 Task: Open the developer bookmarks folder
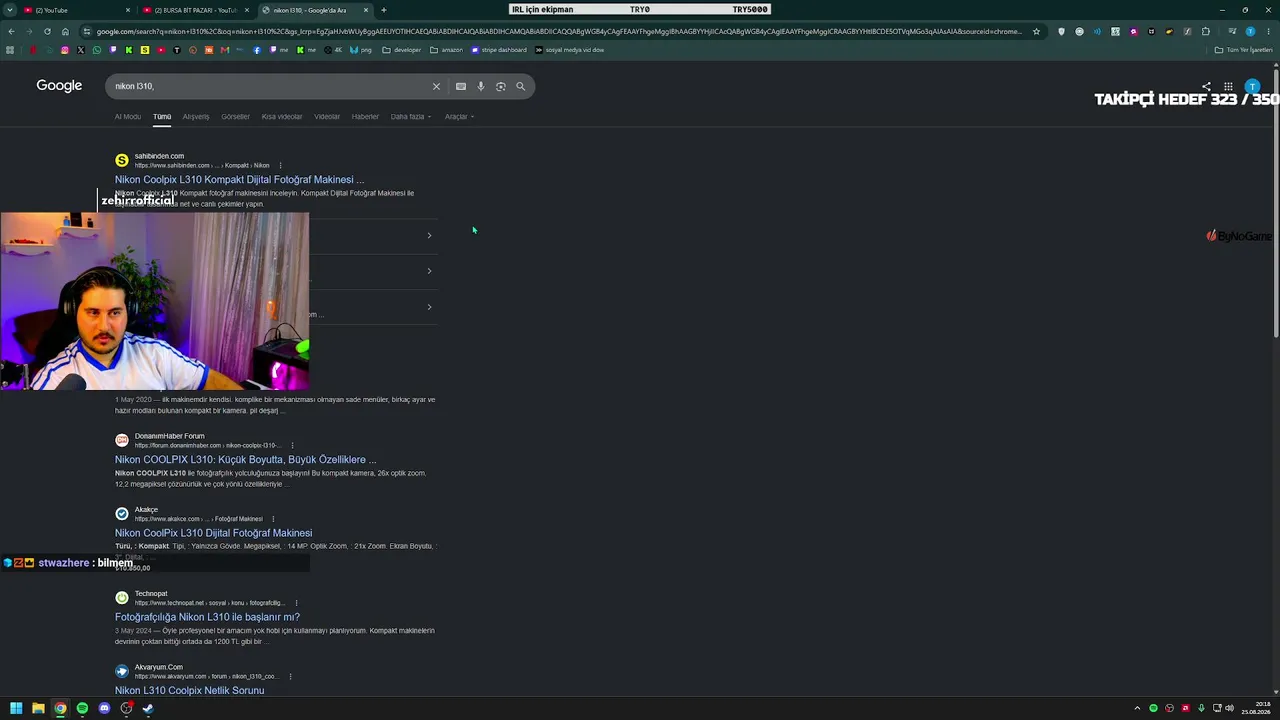(x=402, y=50)
